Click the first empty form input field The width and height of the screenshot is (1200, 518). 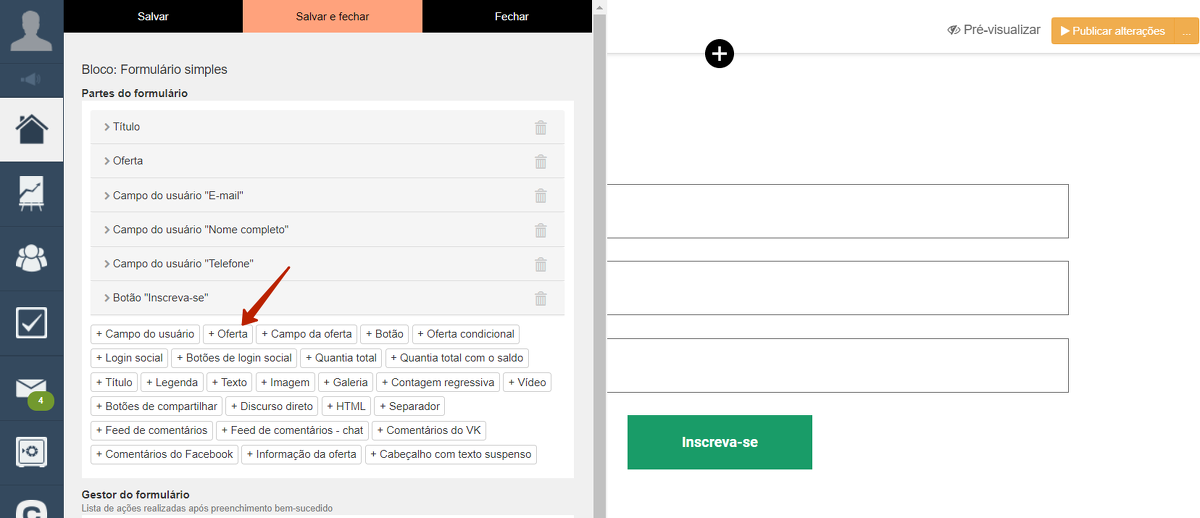click(x=838, y=211)
